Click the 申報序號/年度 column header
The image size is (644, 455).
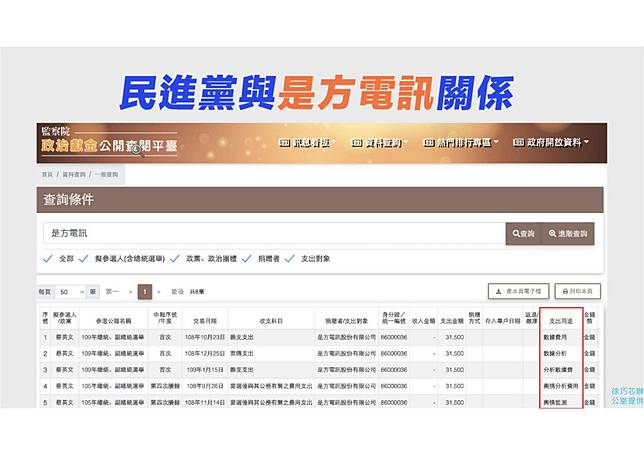pos(165,318)
